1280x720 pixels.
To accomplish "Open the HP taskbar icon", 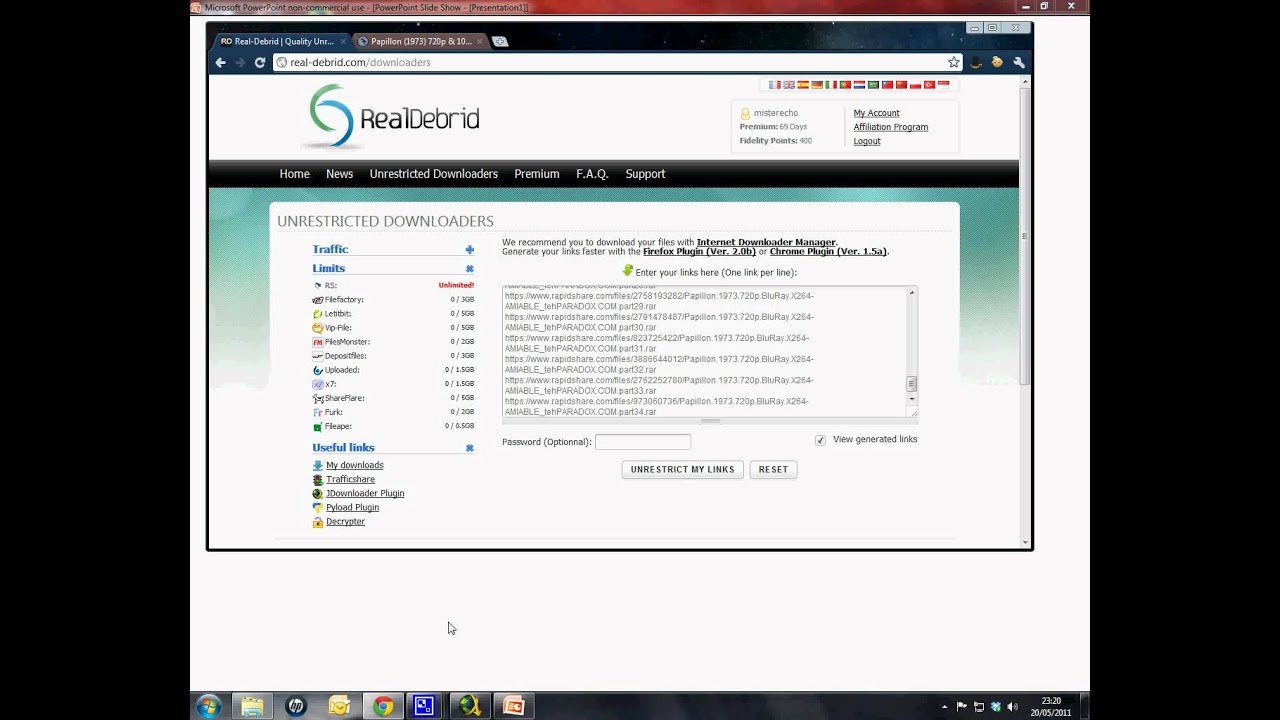I will (296, 706).
